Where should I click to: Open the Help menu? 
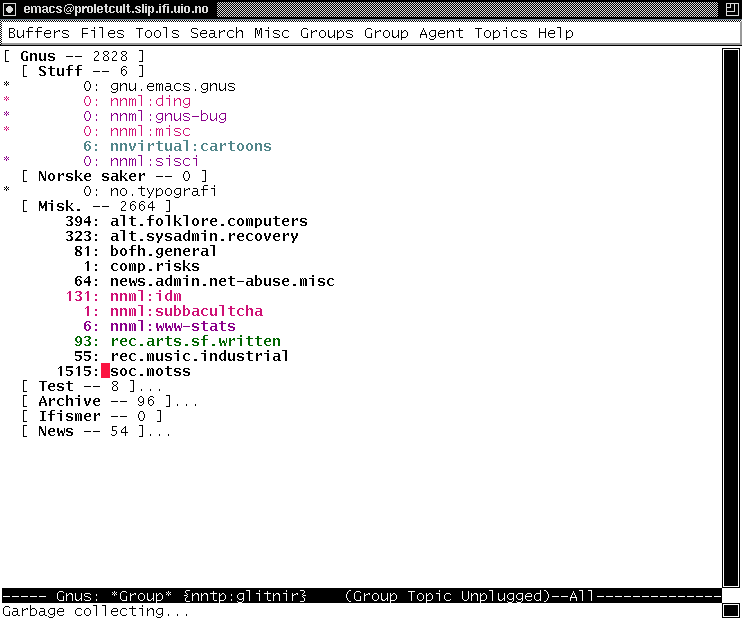[556, 33]
